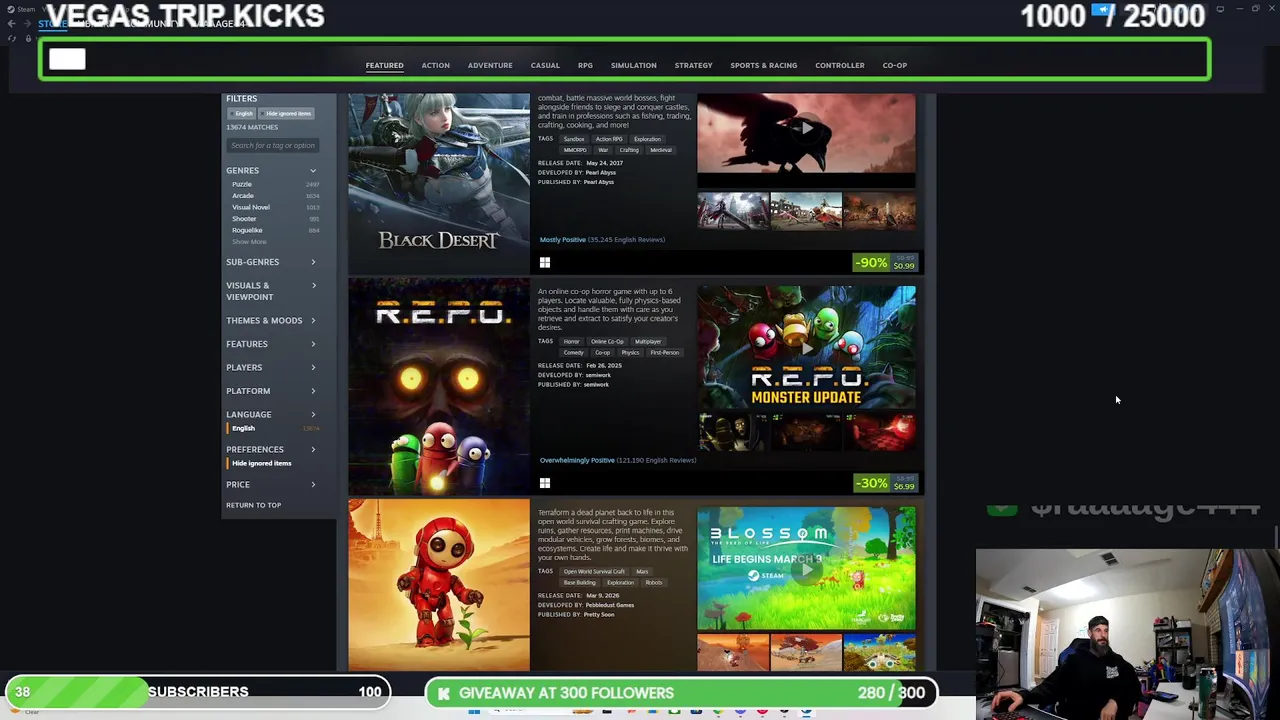This screenshot has width=1280, height=720.
Task: Switch to the Action tab
Action: pyautogui.click(x=436, y=66)
